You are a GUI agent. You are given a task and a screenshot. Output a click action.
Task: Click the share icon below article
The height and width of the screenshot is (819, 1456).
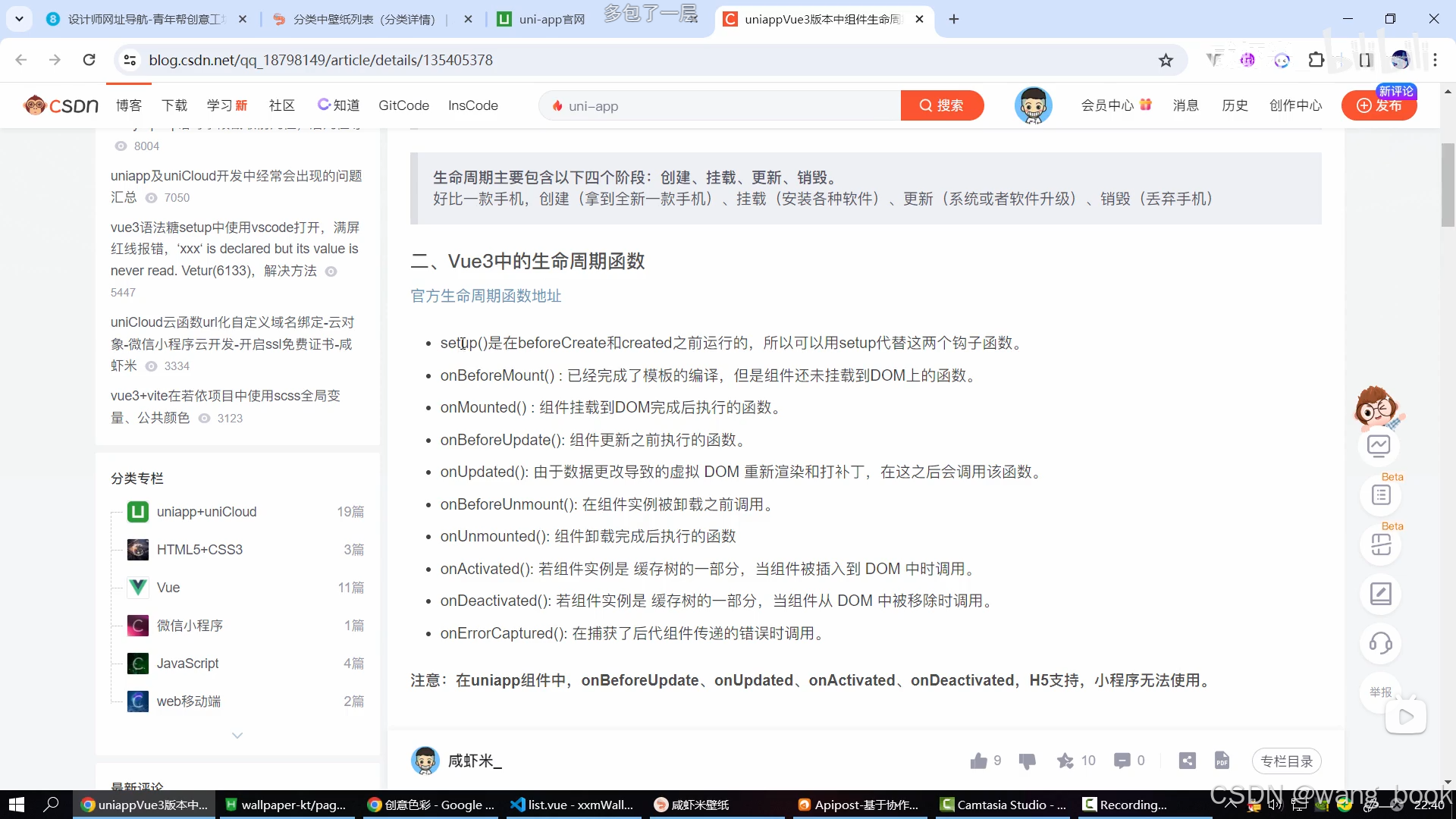coord(1188,761)
